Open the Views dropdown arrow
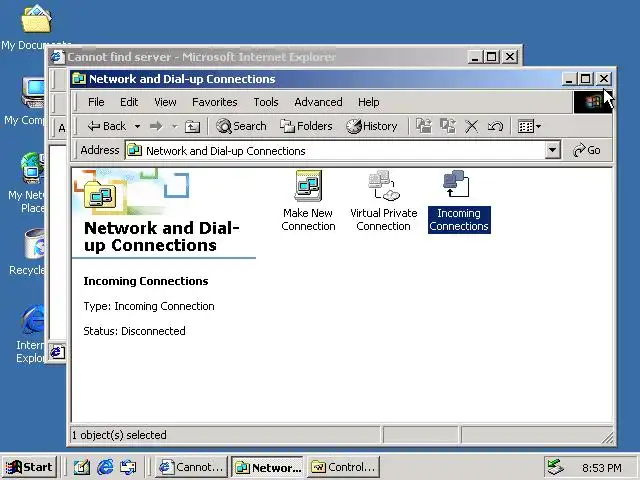 coord(538,127)
